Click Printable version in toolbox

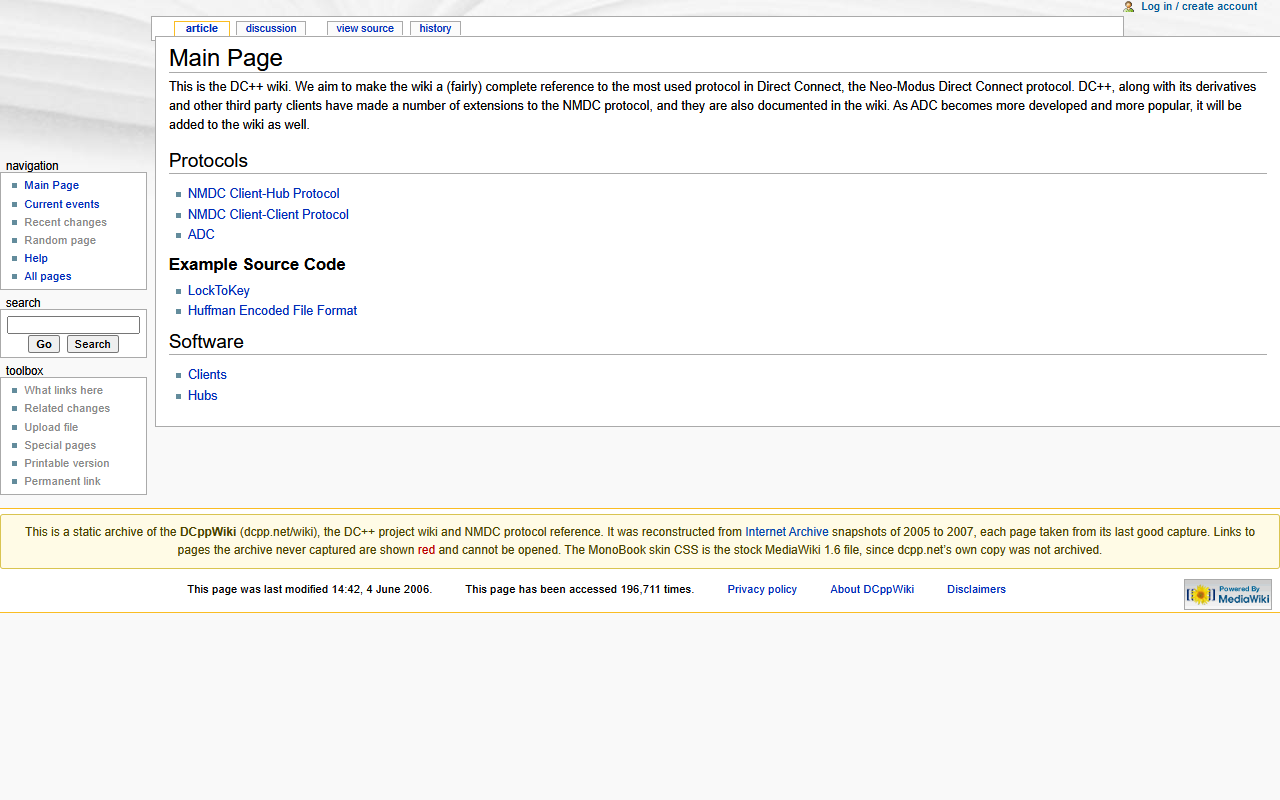pyautogui.click(x=67, y=463)
